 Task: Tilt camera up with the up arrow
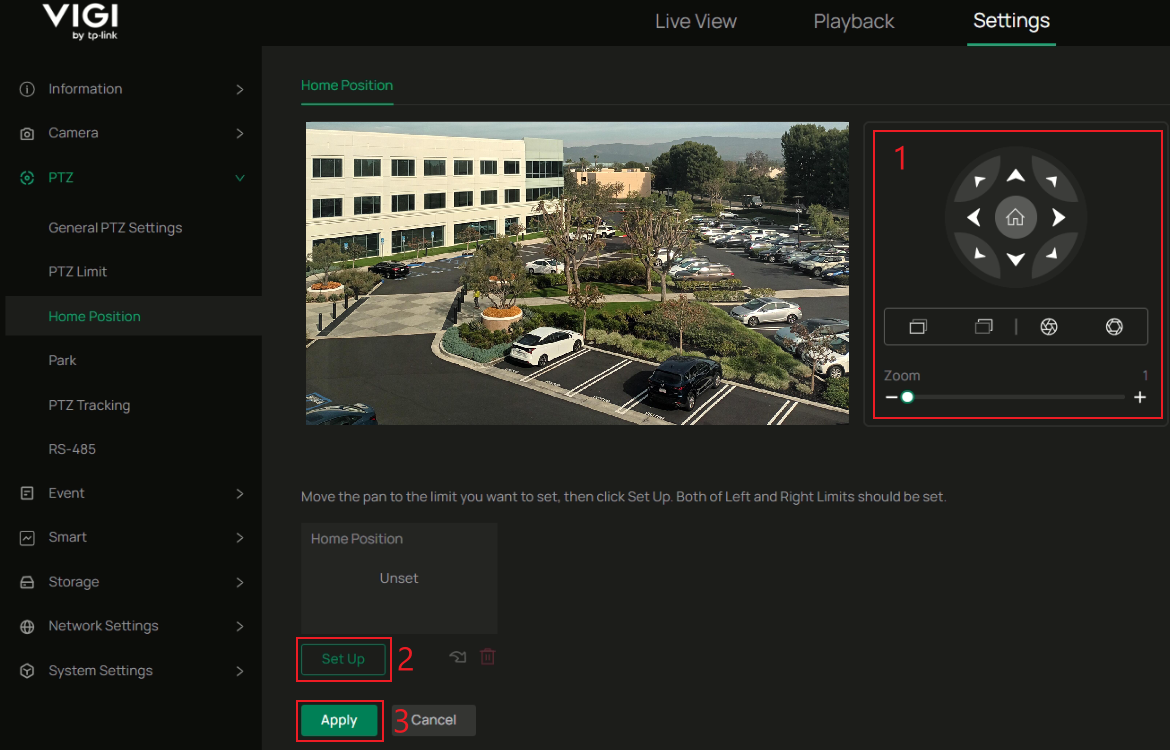1015,176
